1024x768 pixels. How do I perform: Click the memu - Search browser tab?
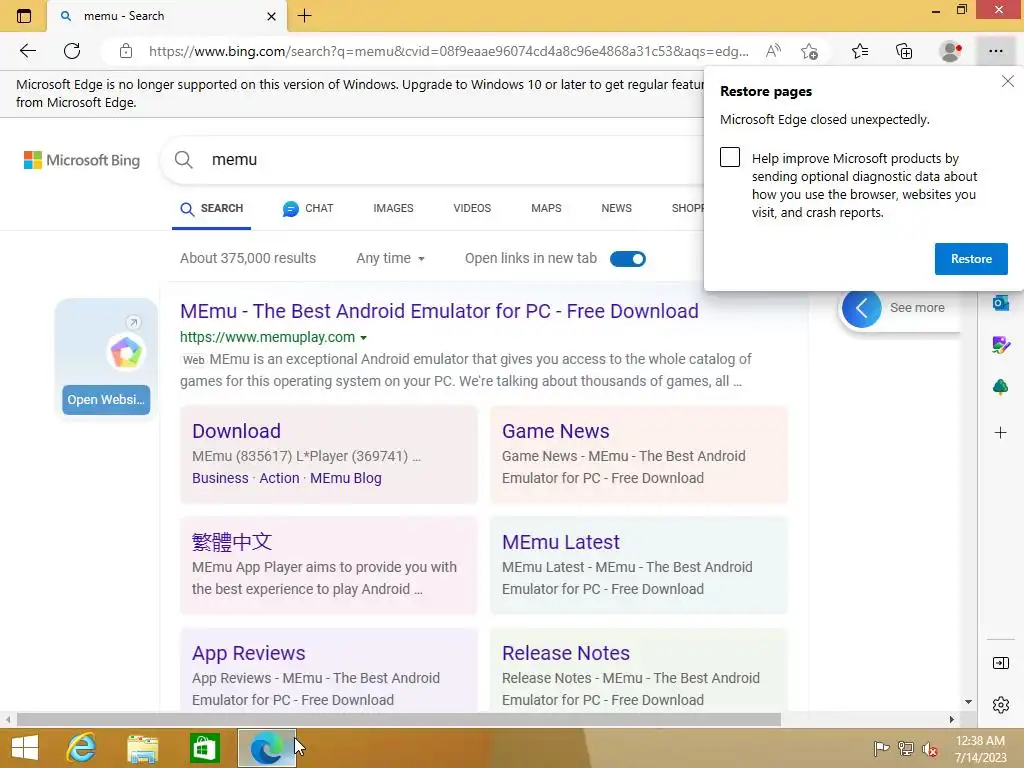coord(167,16)
